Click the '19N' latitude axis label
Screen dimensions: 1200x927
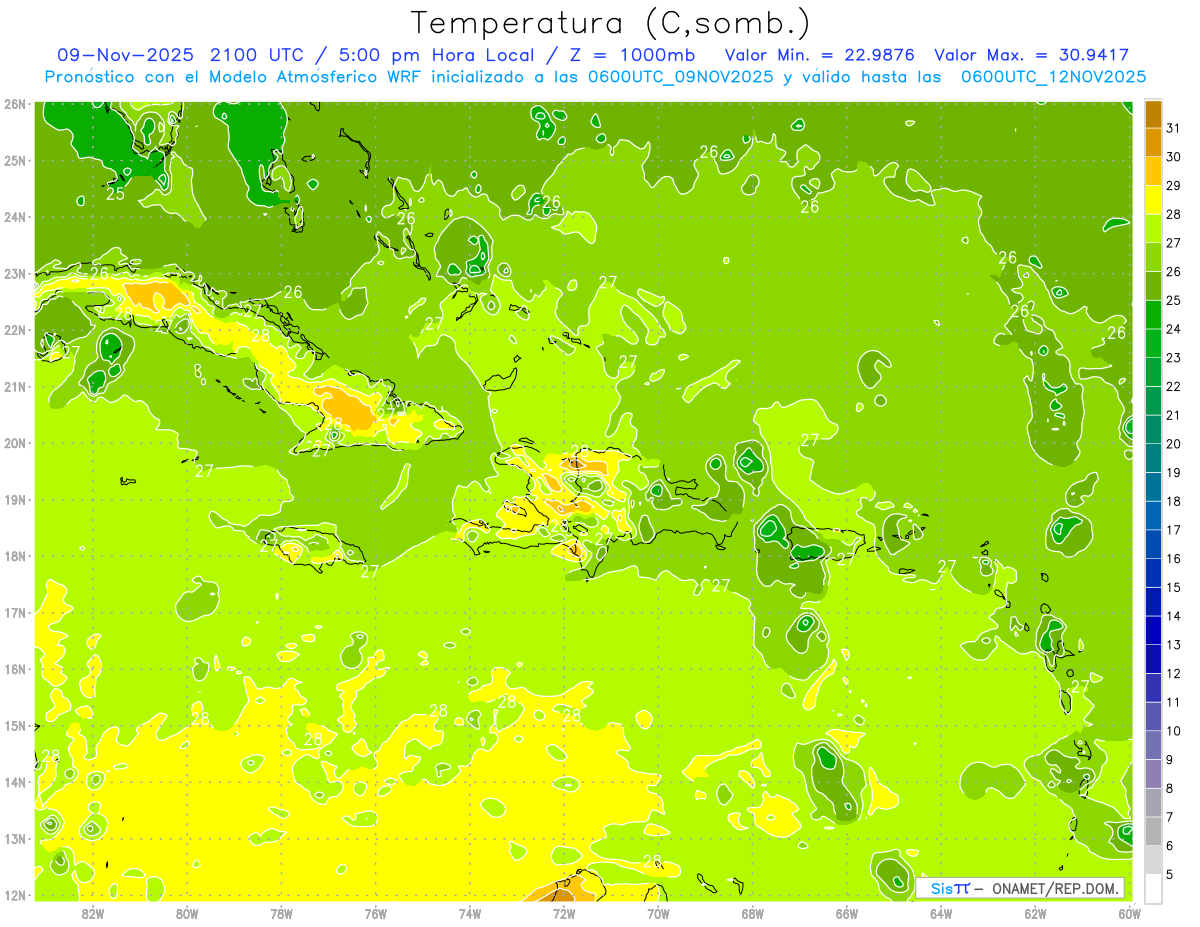(15, 499)
